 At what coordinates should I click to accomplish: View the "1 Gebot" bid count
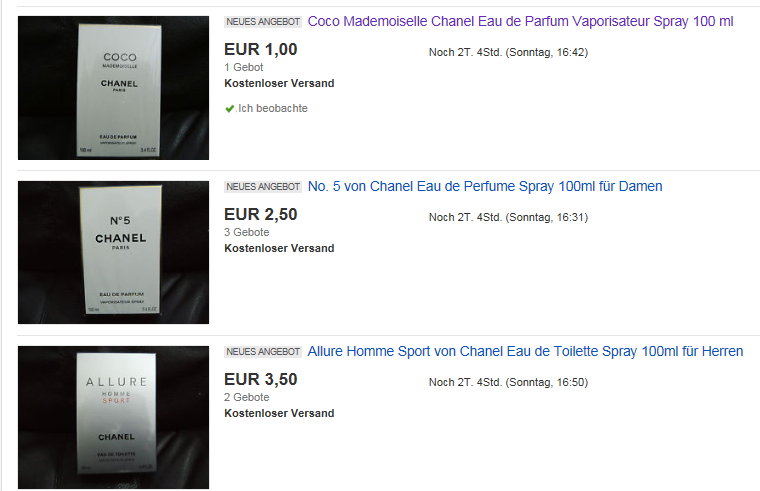pos(244,67)
